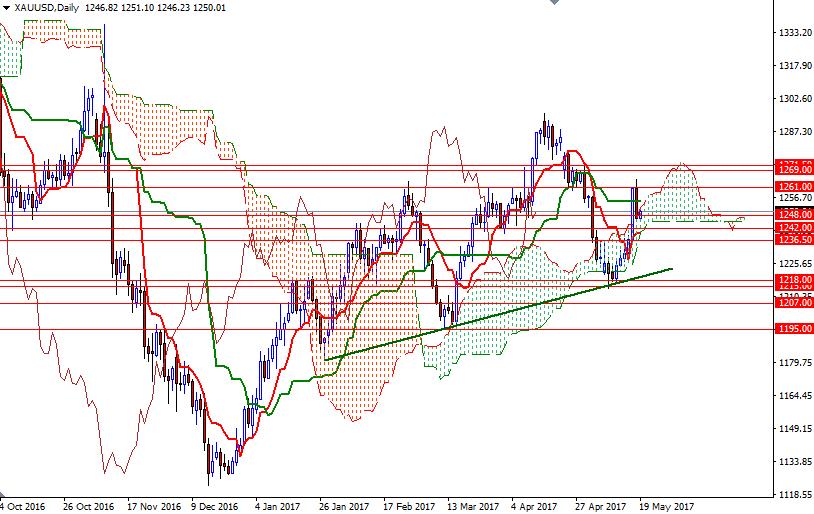Click the 1118.55 value on price axis
Screen dimensions: 814x514
[x=795, y=495]
